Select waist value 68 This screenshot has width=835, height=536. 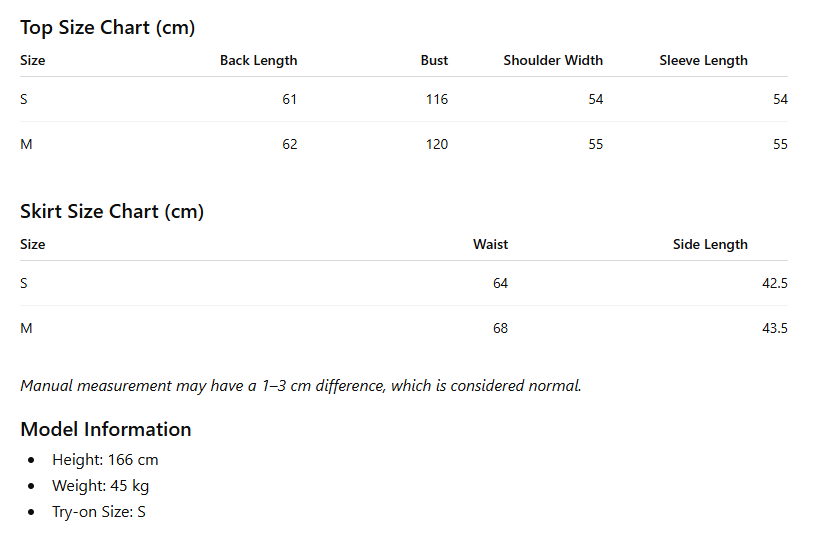pyautogui.click(x=500, y=328)
